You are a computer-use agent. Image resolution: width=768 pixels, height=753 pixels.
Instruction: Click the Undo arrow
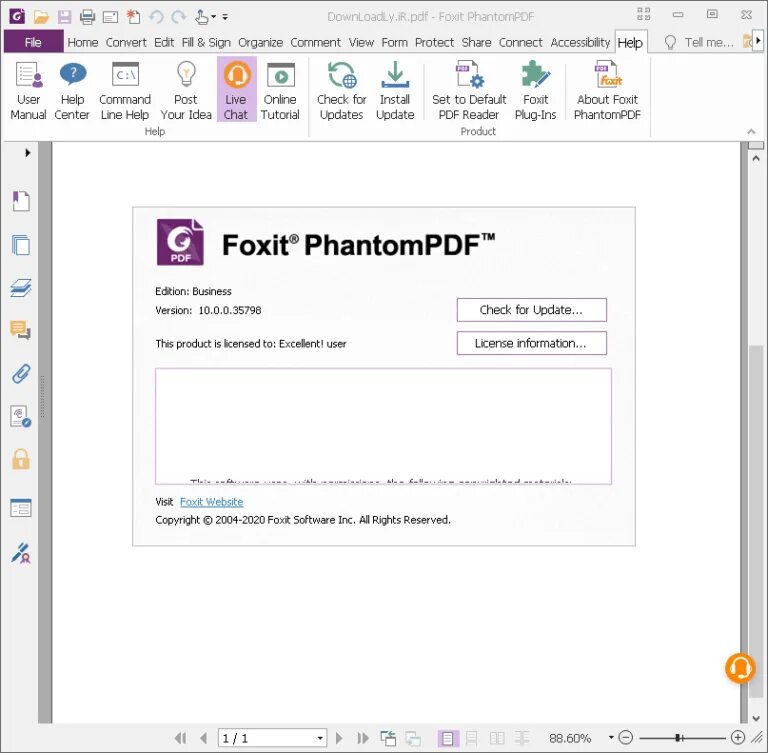(x=156, y=17)
